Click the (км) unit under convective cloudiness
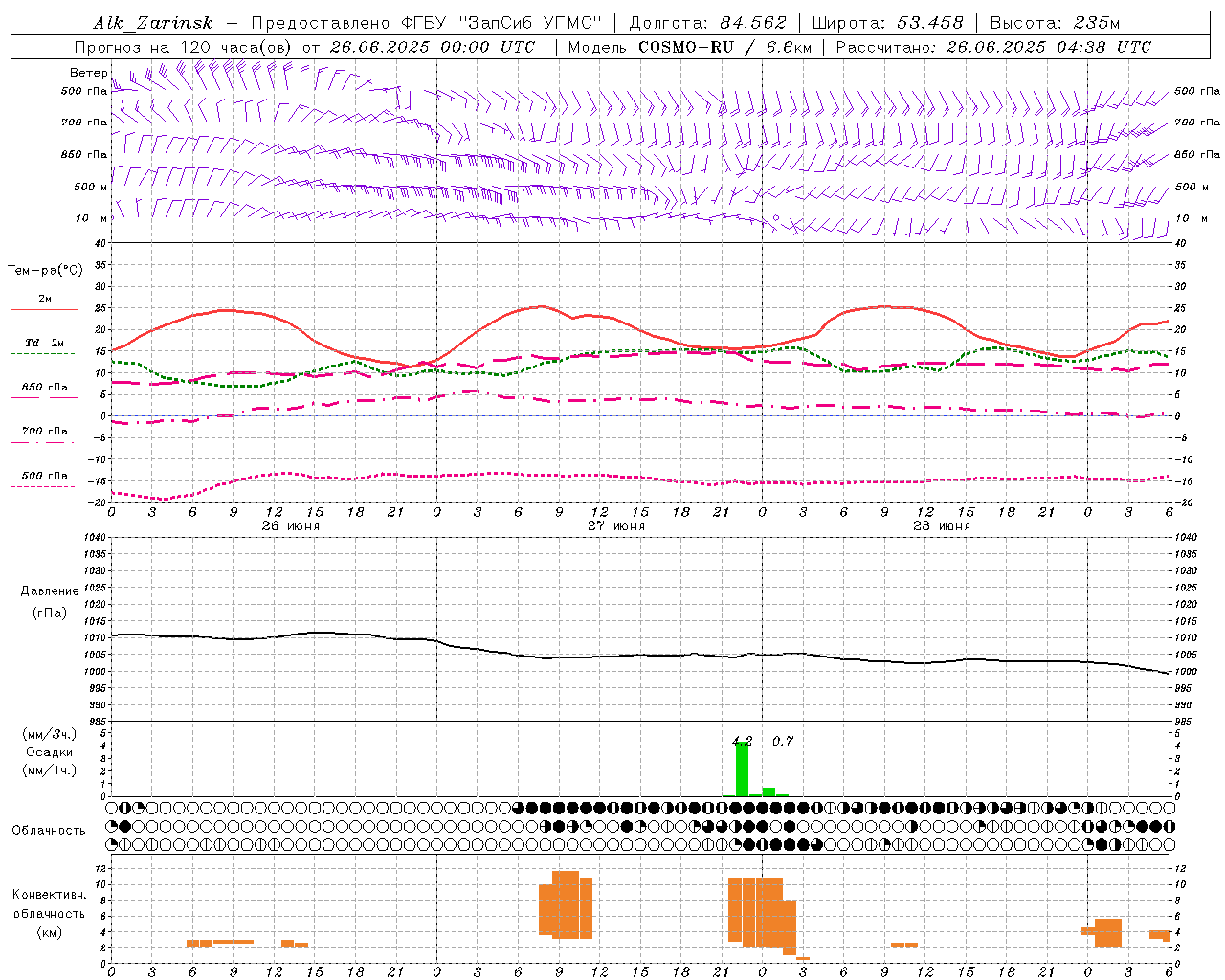 [50, 932]
